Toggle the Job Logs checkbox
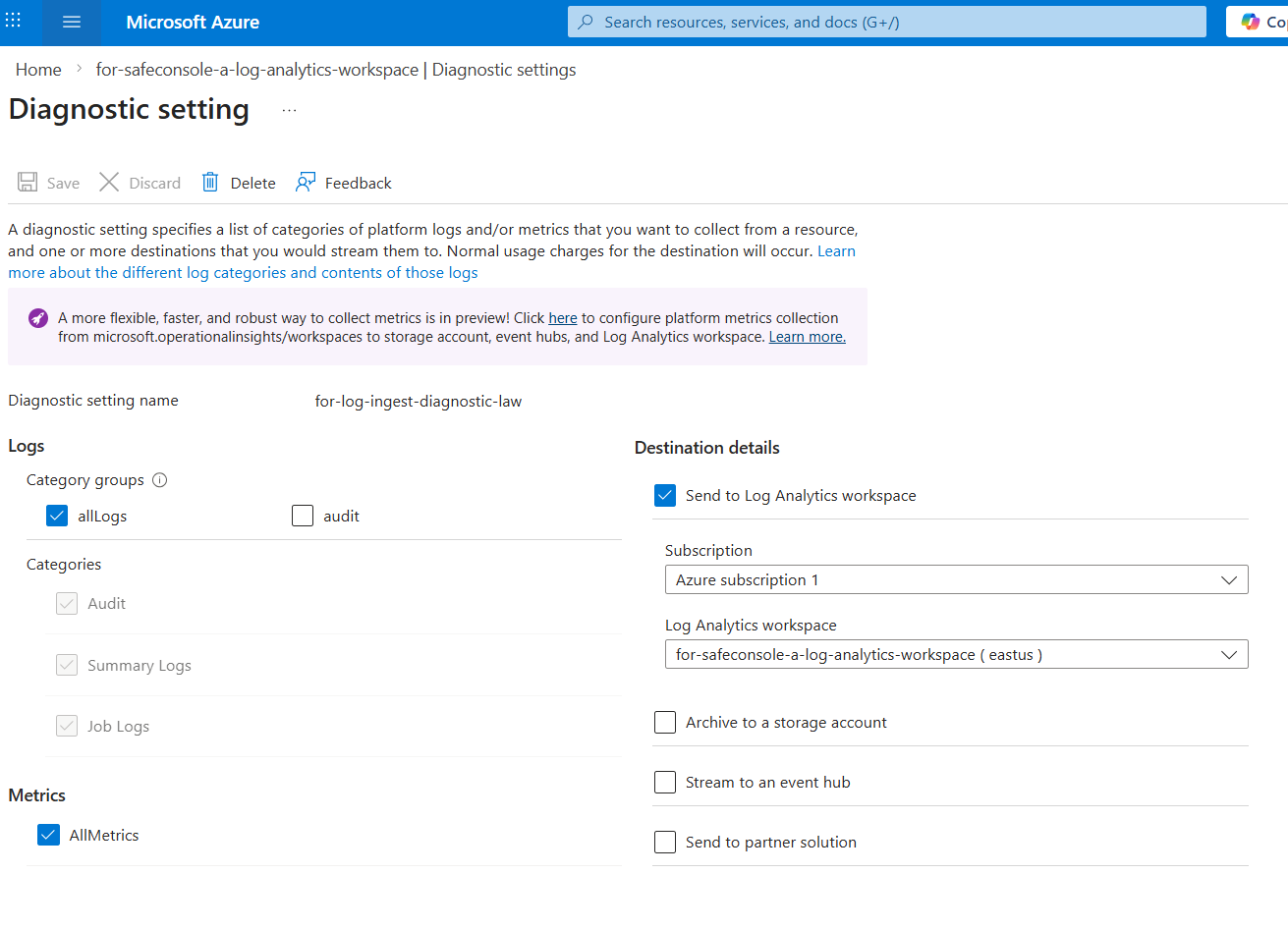Image resolution: width=1288 pixels, height=929 pixels. click(x=67, y=726)
